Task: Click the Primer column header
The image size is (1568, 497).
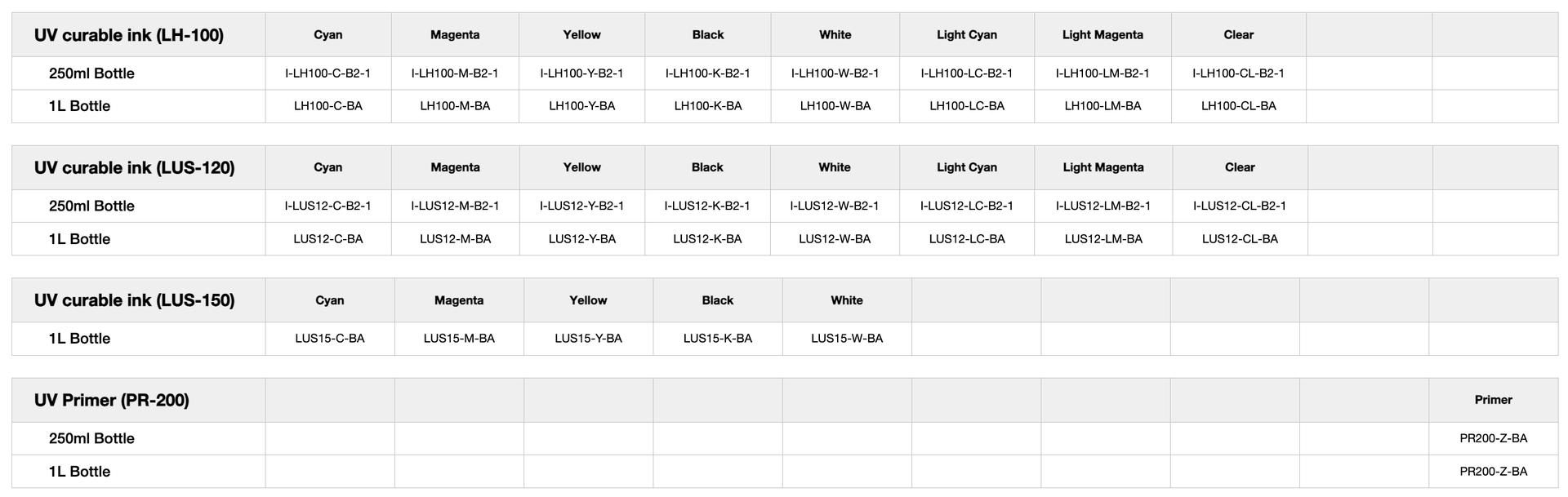Action: (1493, 400)
